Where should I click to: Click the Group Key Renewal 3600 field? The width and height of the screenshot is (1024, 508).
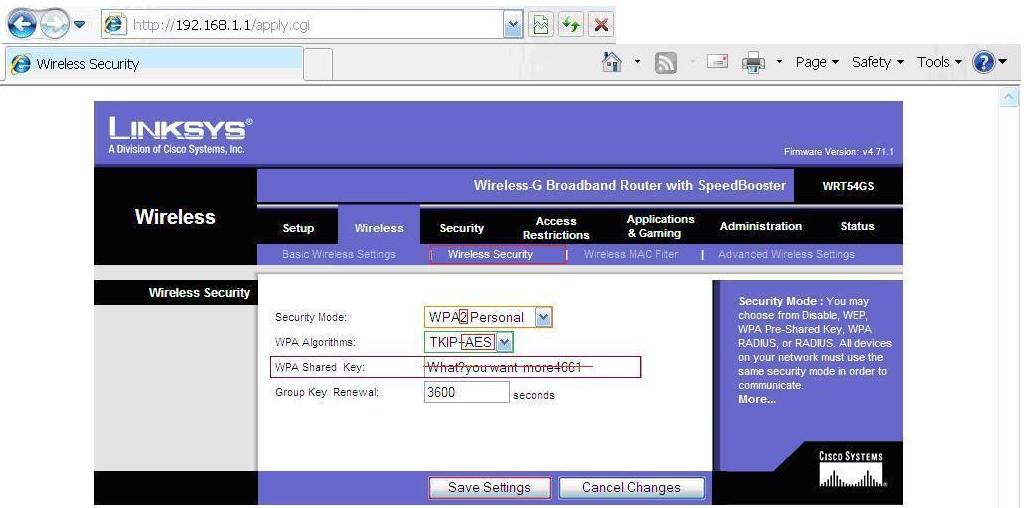pyautogui.click(x=466, y=392)
